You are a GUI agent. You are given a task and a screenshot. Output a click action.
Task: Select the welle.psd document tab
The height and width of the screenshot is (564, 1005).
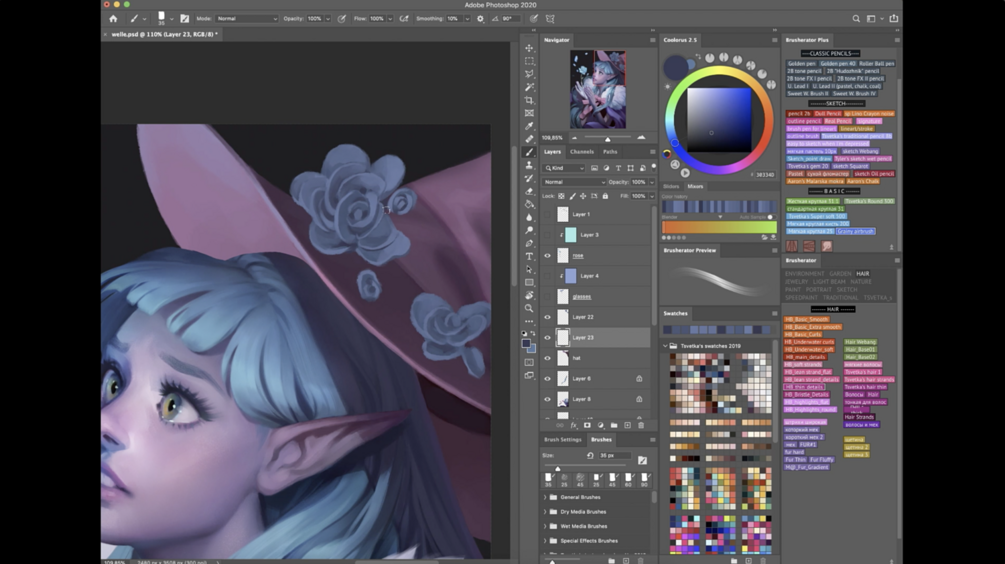pos(164,34)
